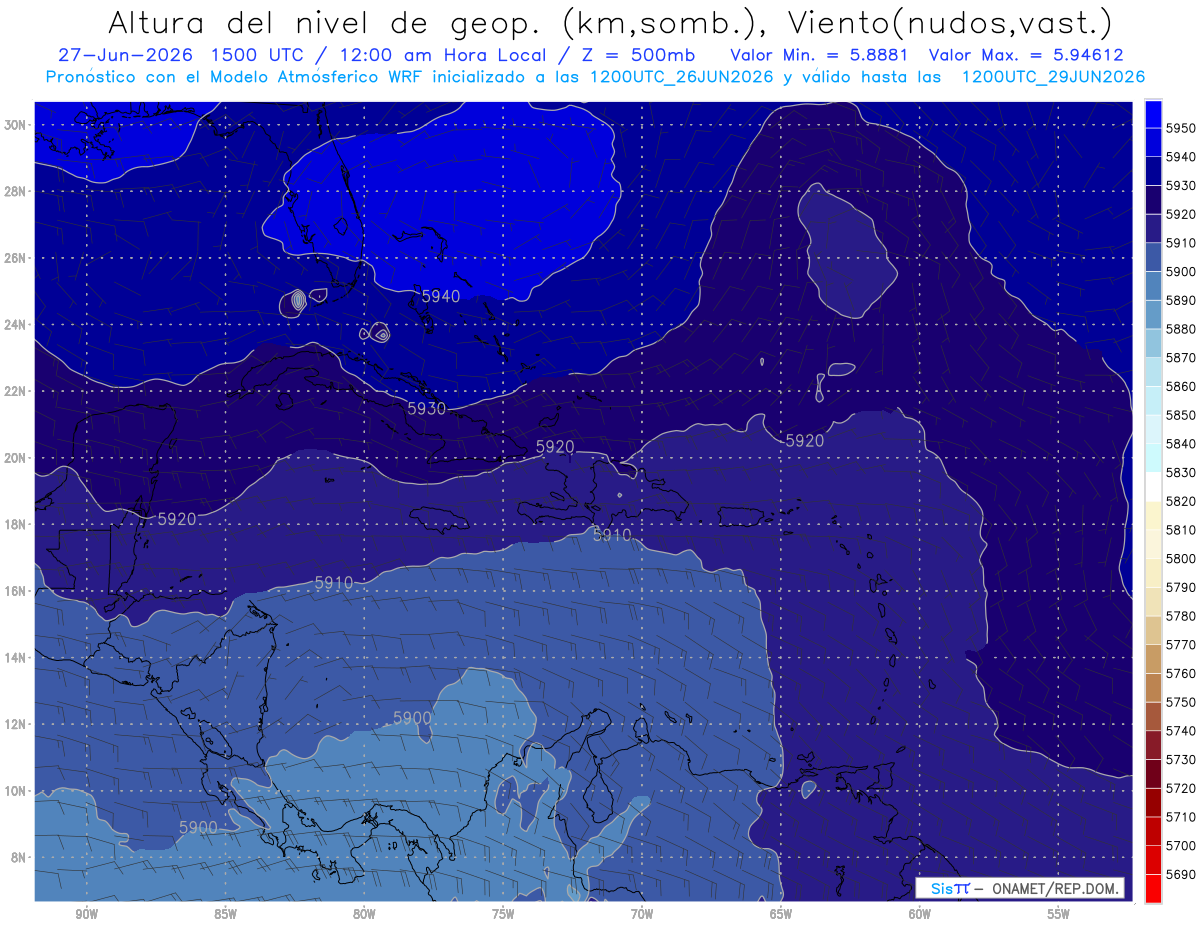The width and height of the screenshot is (1200, 927).
Task: Click the Jamaica island outline
Action: click(x=441, y=517)
